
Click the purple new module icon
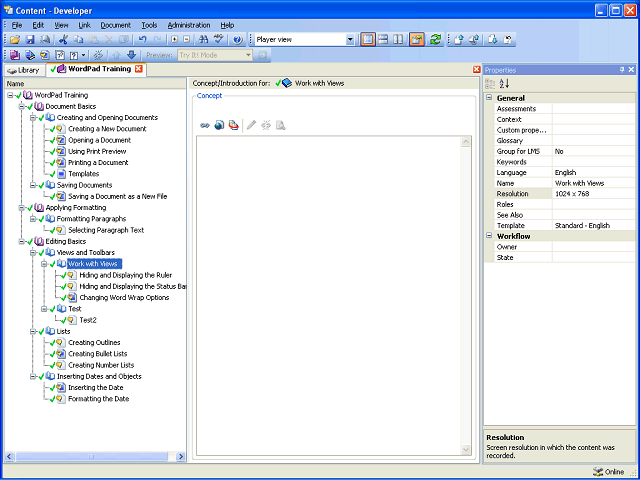point(15,55)
